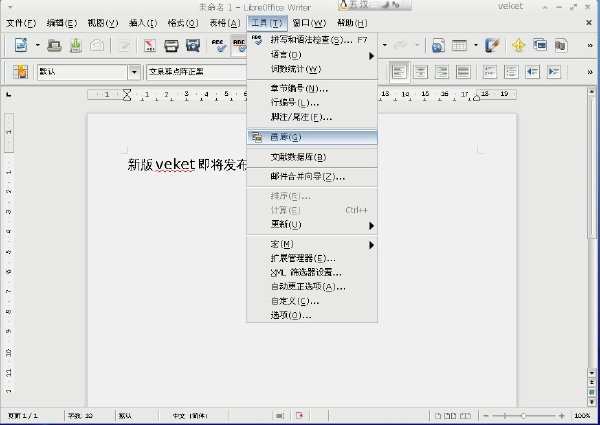600x425 pixels.
Task: Click the 100% zoom level in status bar
Action: point(582,416)
